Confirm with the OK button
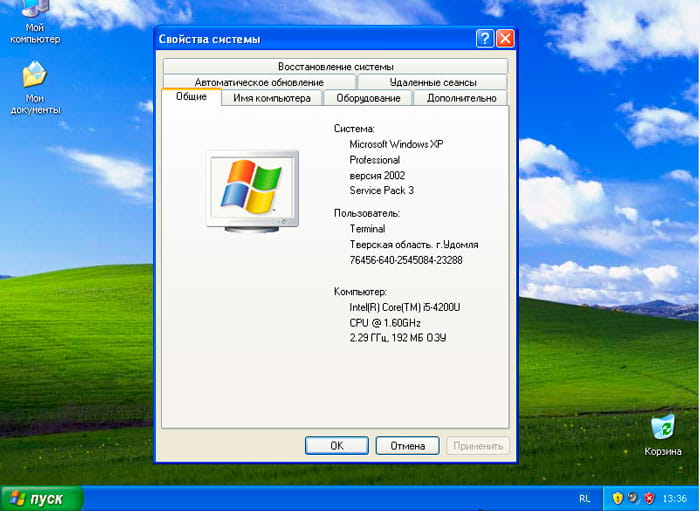This screenshot has height=511, width=700. [337, 445]
